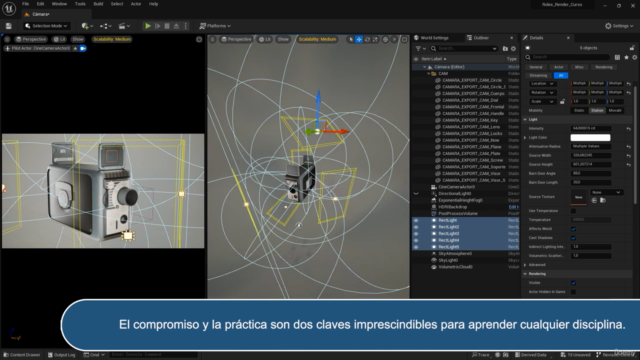Toggle visibility eye of RectLight3 row
Image resolution: width=640 pixels, height=360 pixels.
point(416,233)
